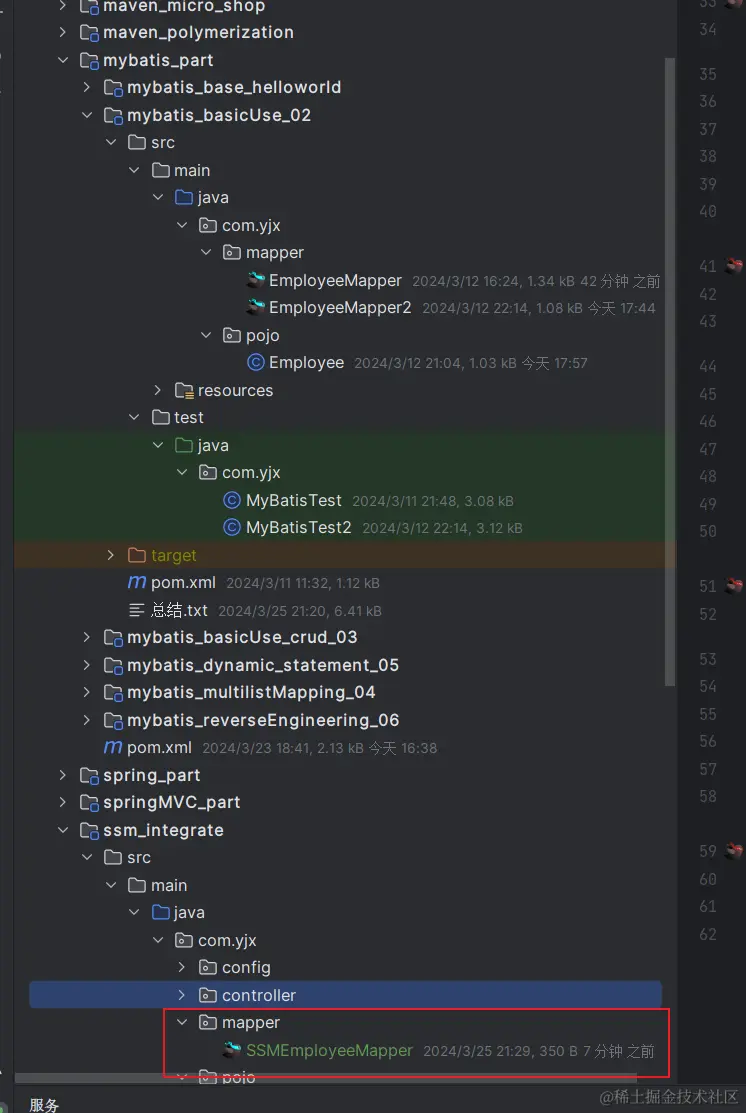Expand the controller package
The height and width of the screenshot is (1113, 746).
(182, 995)
